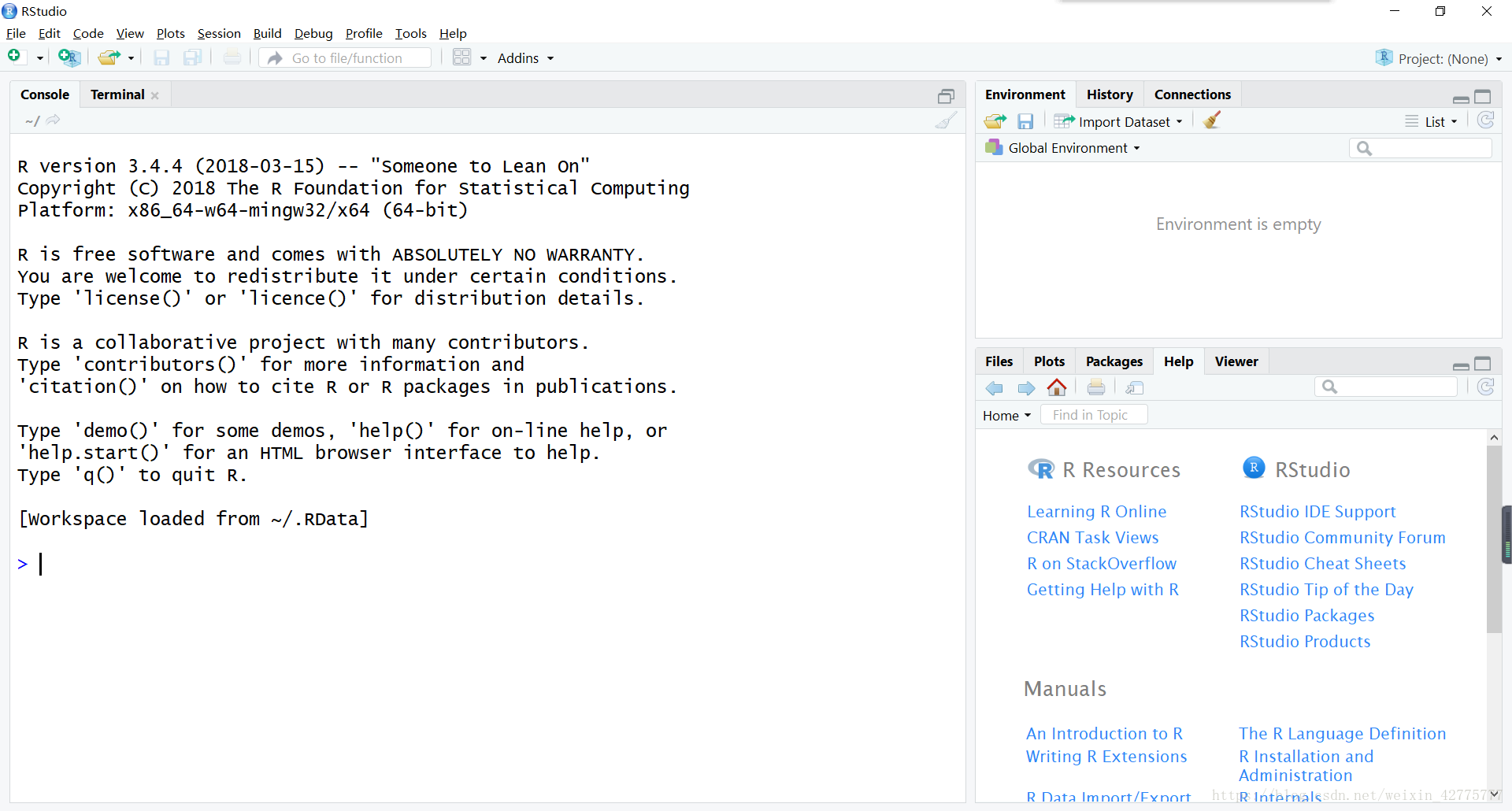Click the Workspace Panes grid icon
The height and width of the screenshot is (811, 1512).
click(x=461, y=57)
